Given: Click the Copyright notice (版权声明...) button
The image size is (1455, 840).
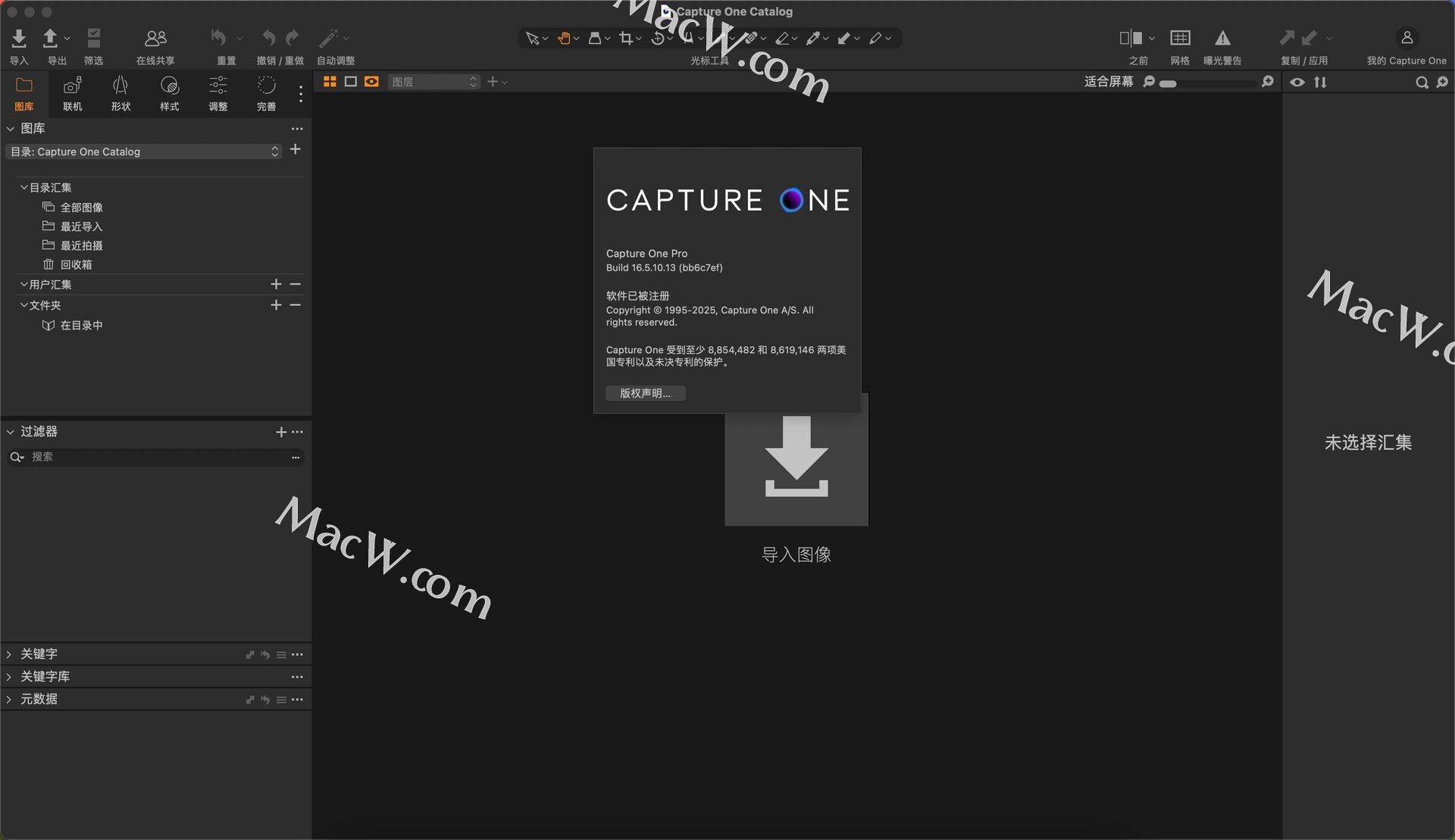Looking at the screenshot, I should pyautogui.click(x=646, y=393).
